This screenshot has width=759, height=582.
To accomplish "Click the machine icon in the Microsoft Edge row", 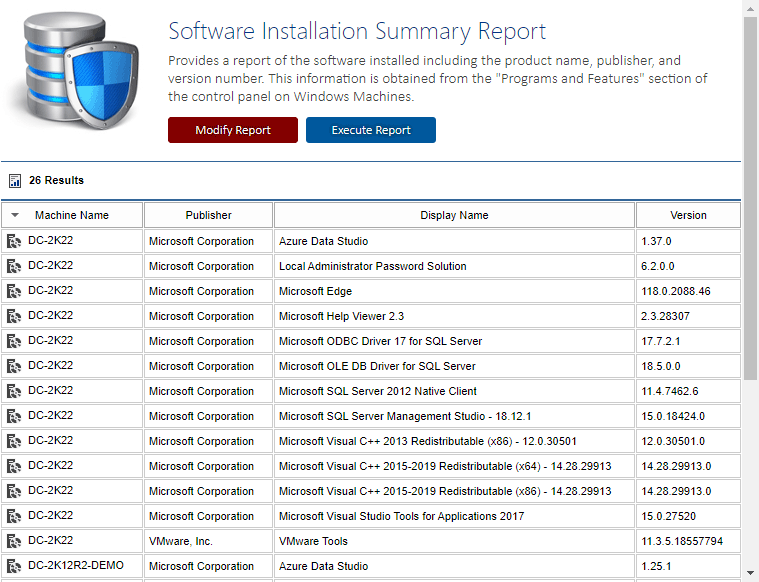I will [x=14, y=291].
